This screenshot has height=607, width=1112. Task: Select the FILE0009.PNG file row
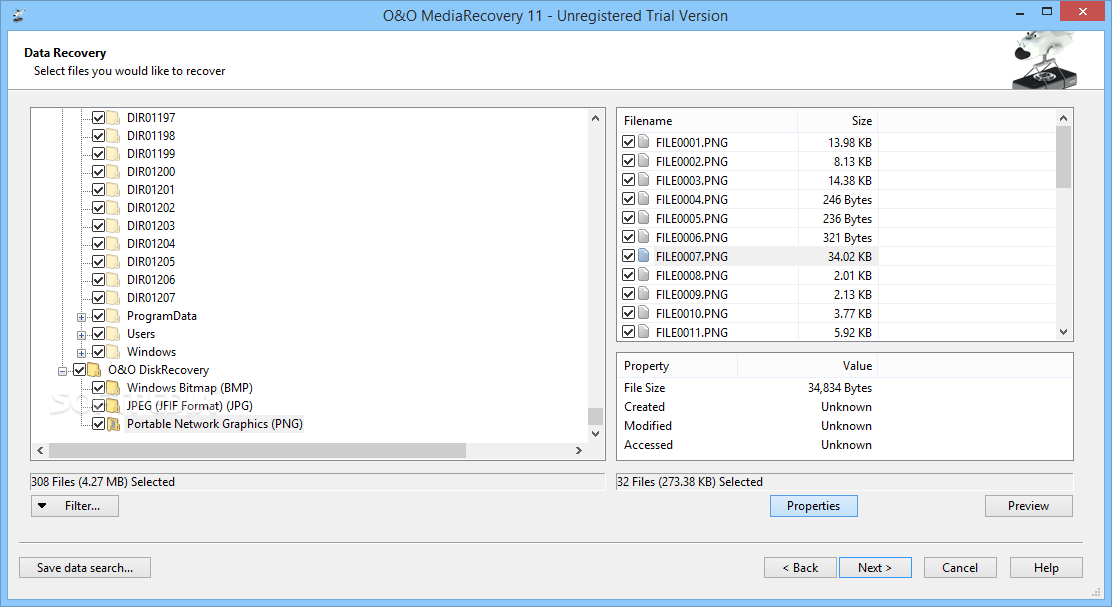[747, 294]
